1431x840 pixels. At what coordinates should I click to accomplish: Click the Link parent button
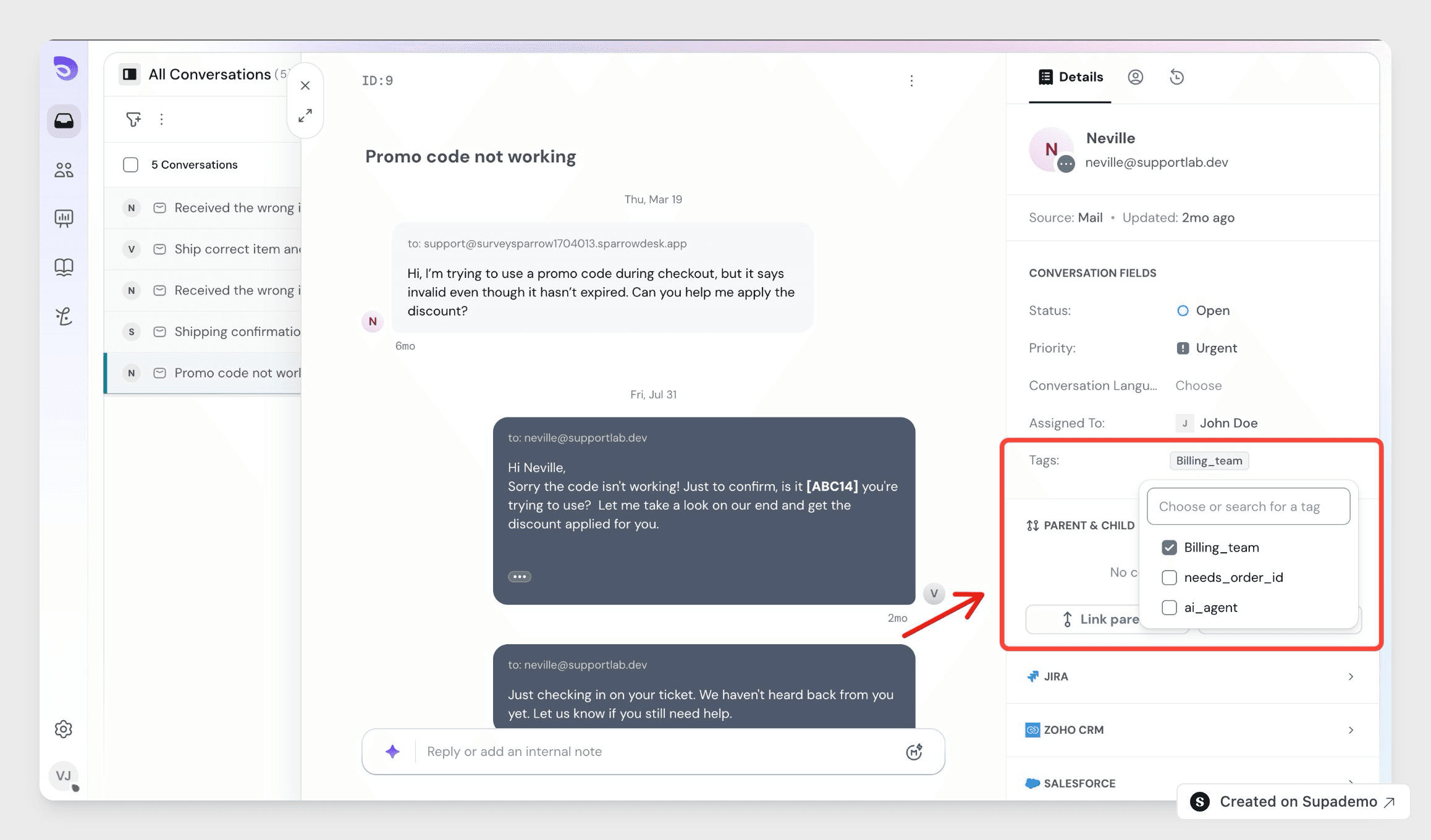(1083, 619)
